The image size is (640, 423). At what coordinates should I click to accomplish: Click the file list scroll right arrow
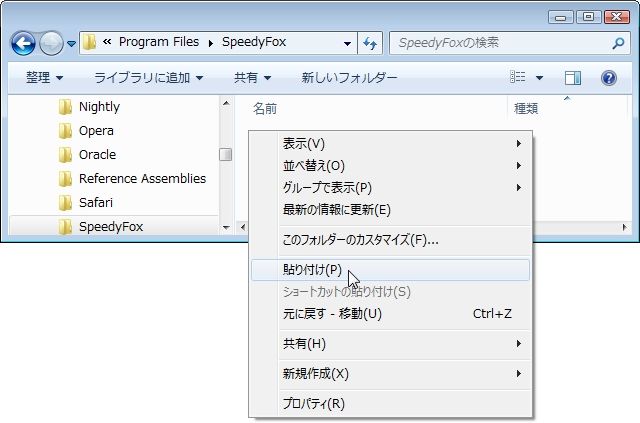[624, 227]
